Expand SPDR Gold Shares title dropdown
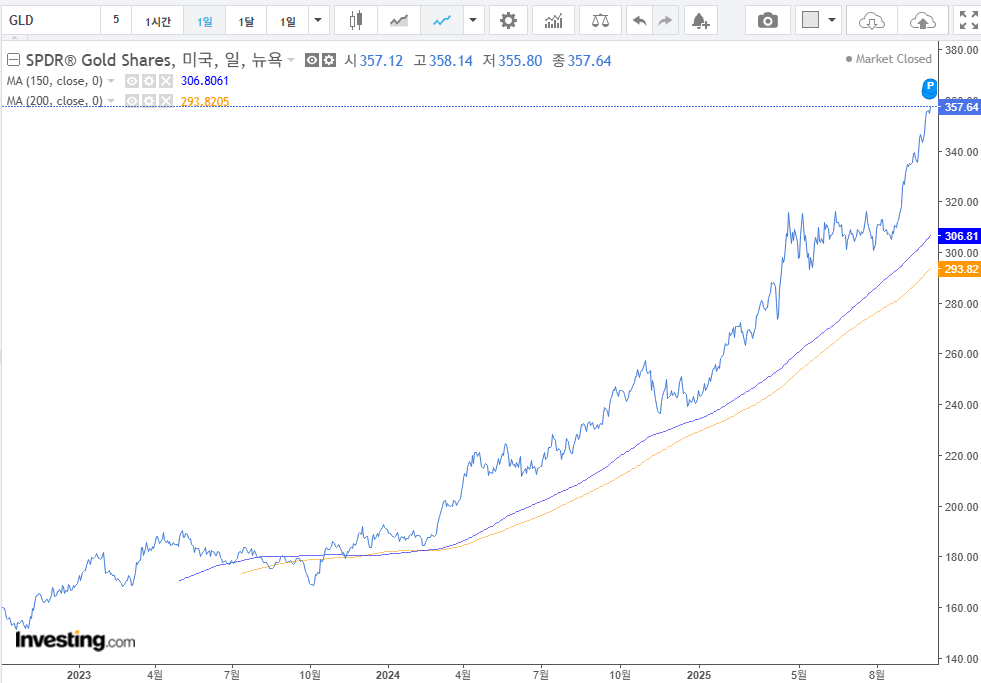The height and width of the screenshot is (683, 981). pyautogui.click(x=291, y=61)
